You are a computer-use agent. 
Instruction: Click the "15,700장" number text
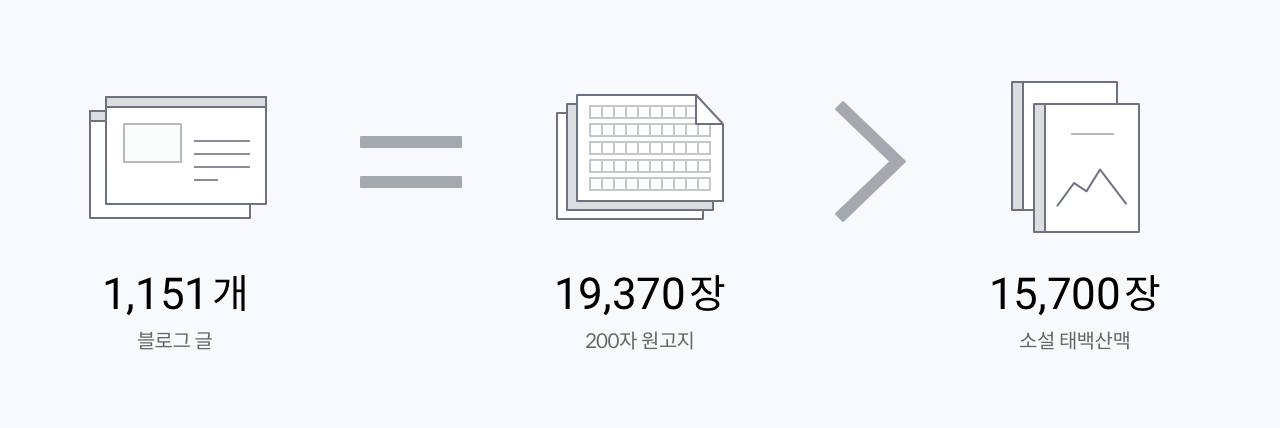coord(1075,294)
